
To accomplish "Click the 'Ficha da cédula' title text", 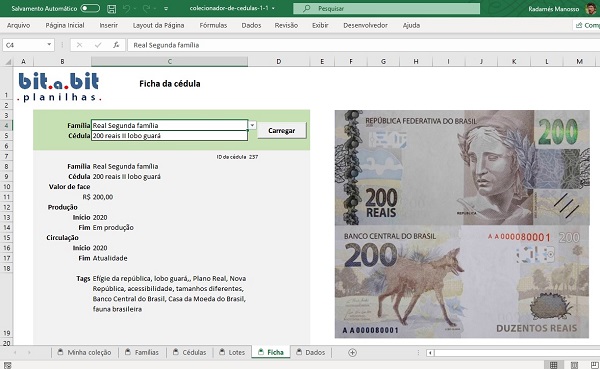I will (170, 83).
